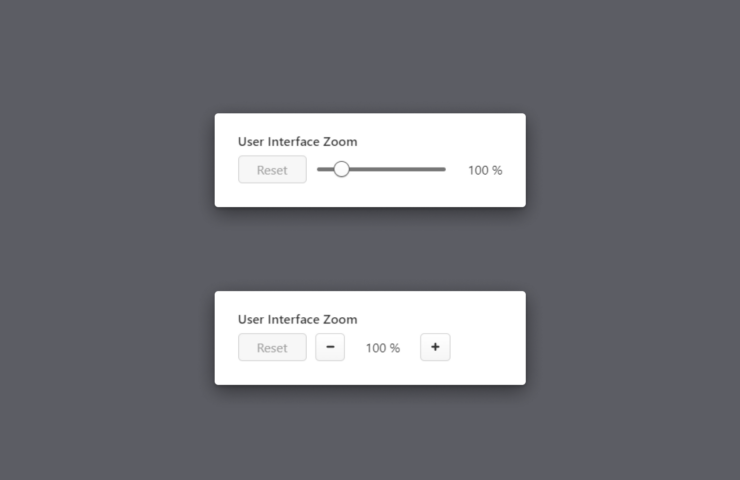Select the 100 % value next to slider
Viewport: 740px width, 480px height.
click(x=485, y=170)
